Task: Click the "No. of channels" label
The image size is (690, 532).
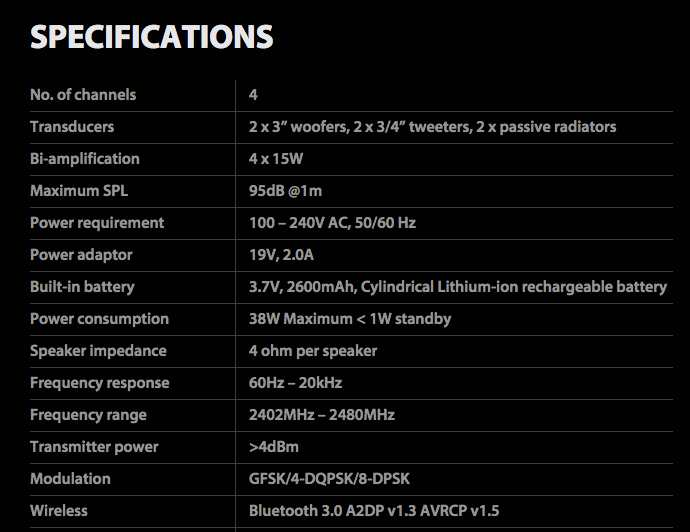Action: pos(83,95)
